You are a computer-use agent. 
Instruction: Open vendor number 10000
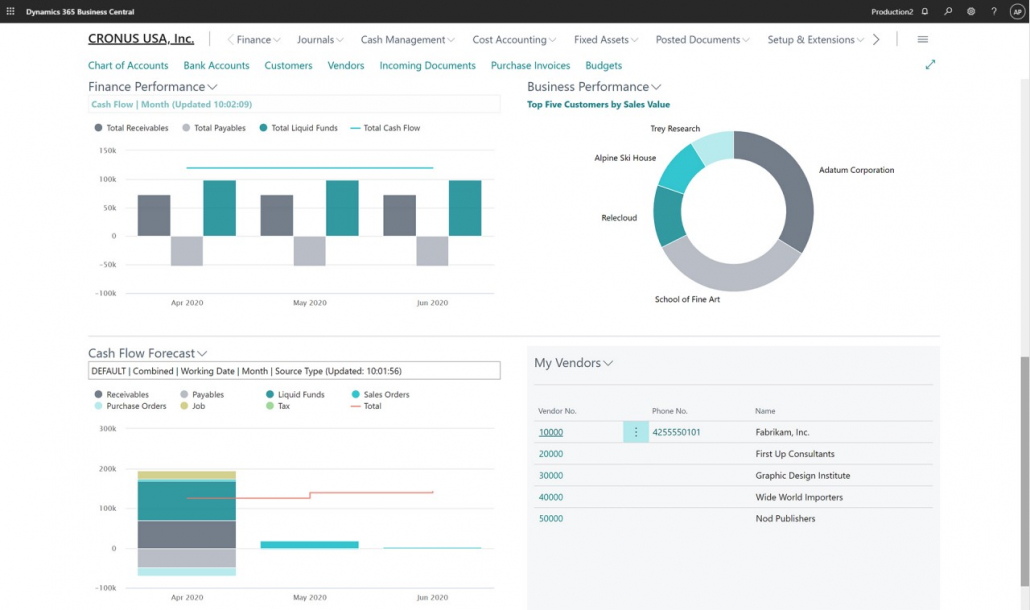550,432
